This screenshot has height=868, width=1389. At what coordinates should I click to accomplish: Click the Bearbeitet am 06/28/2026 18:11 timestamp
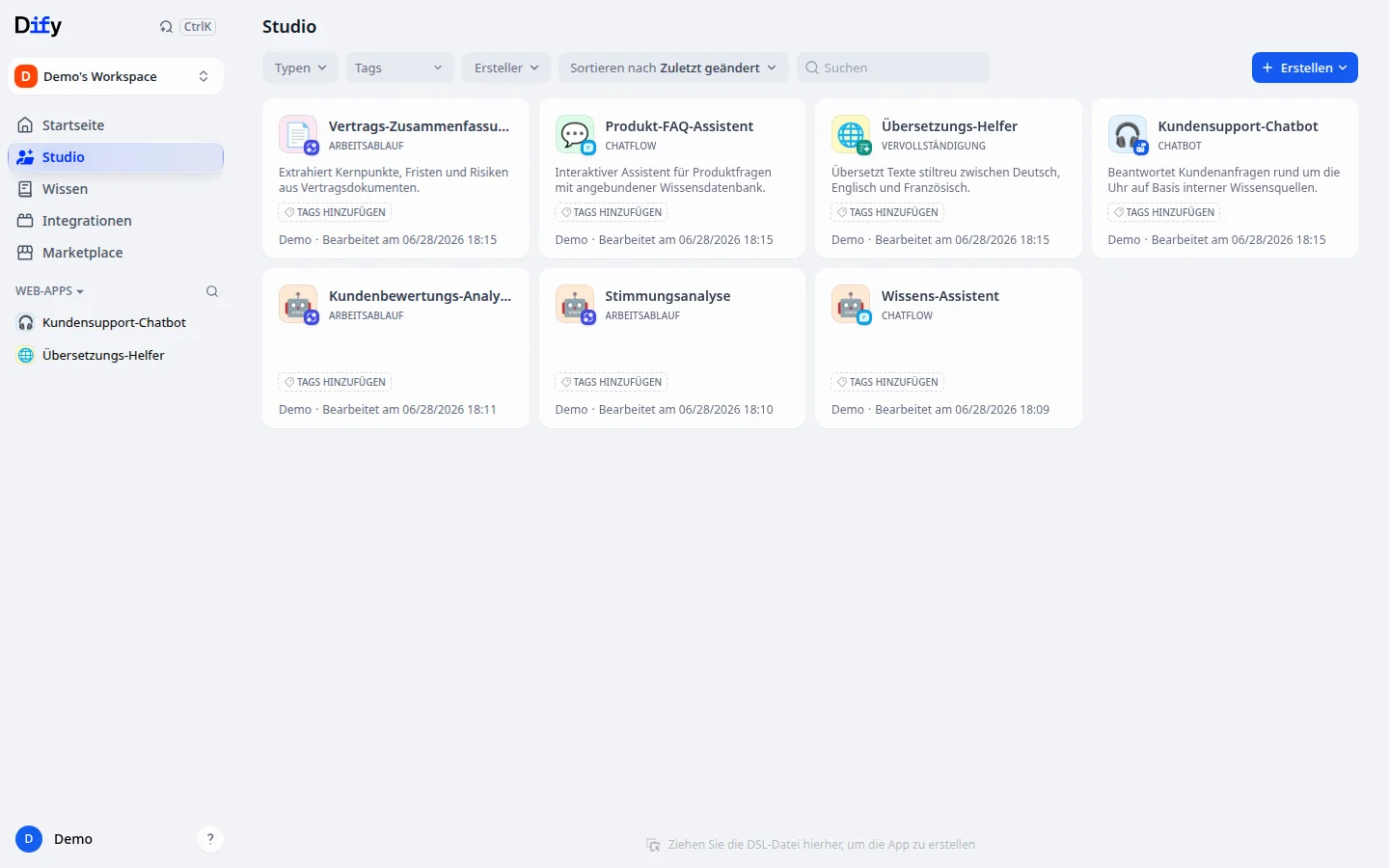pos(409,410)
